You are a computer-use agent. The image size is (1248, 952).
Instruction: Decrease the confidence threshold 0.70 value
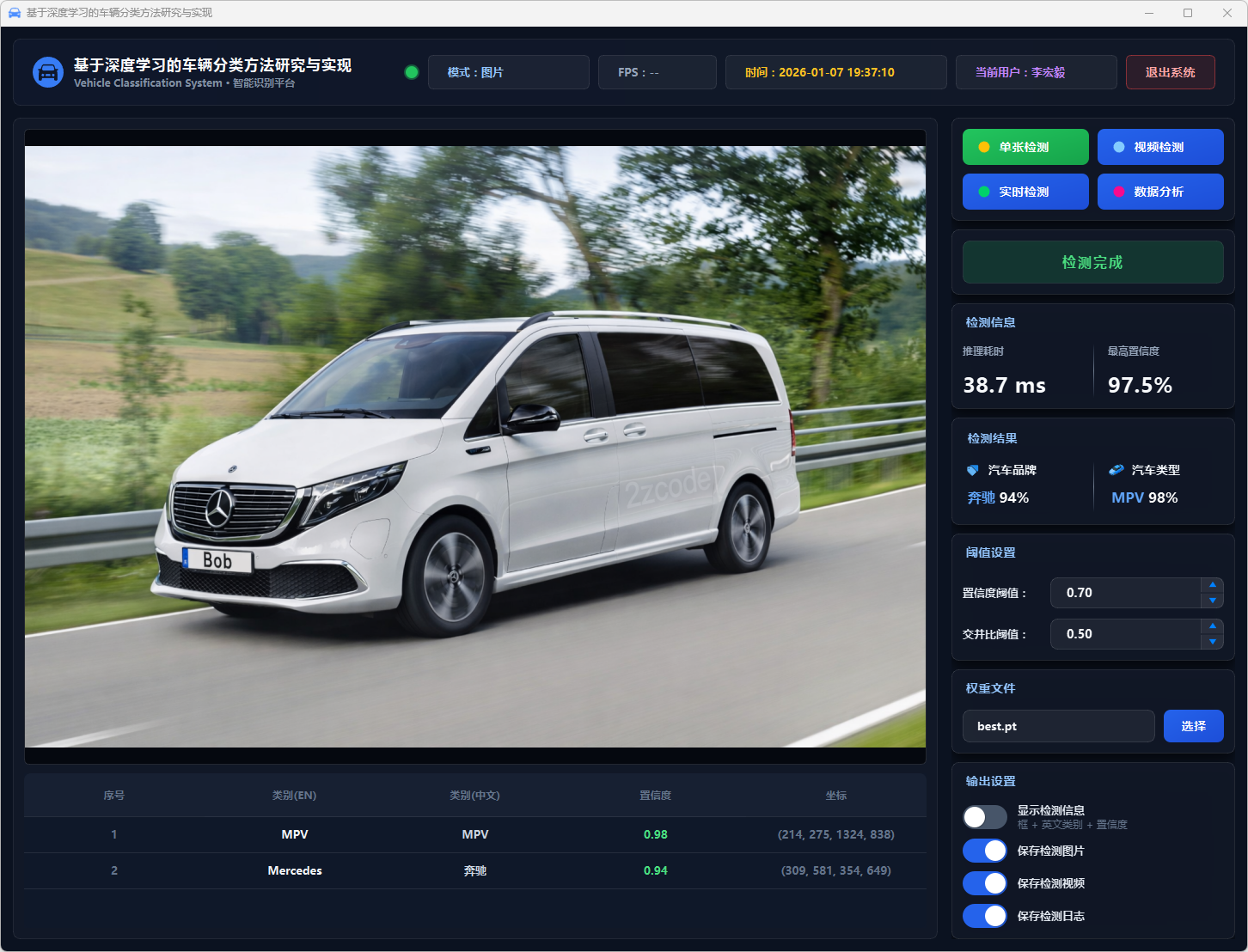pos(1212,600)
